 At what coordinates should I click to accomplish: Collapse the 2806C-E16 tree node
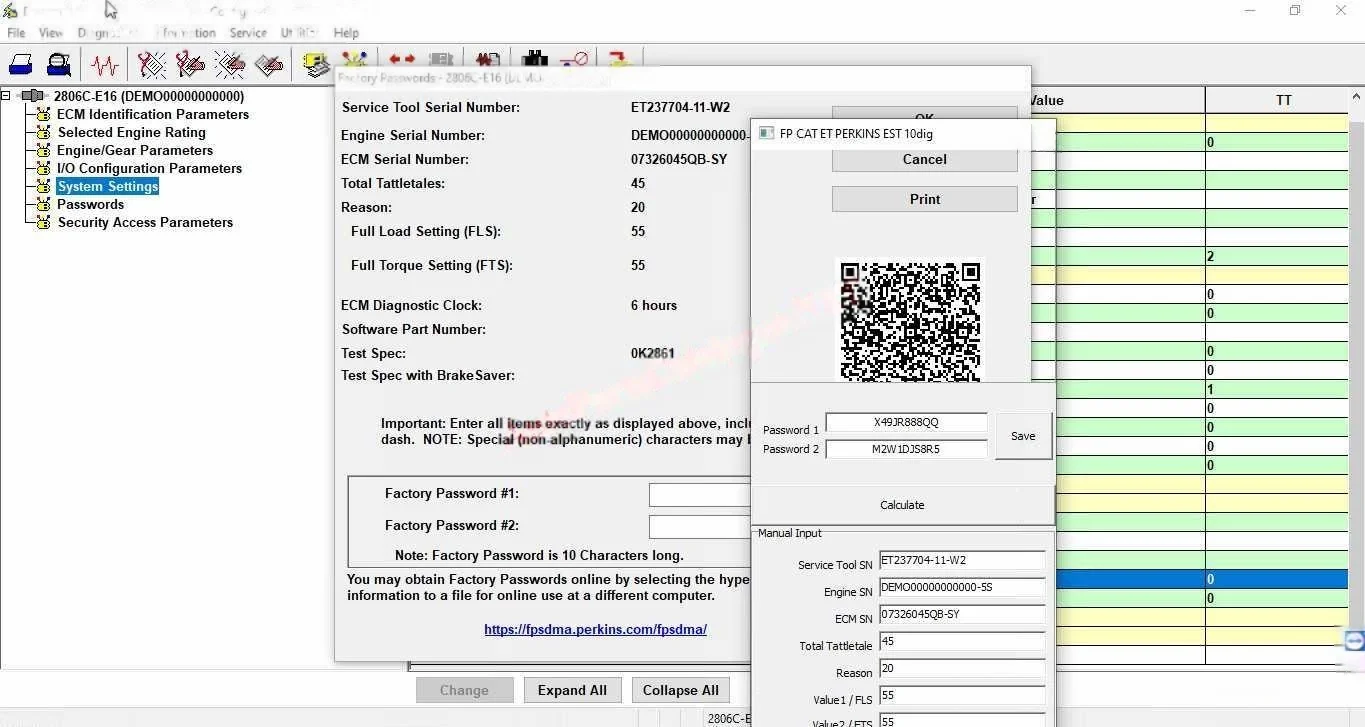(7, 96)
